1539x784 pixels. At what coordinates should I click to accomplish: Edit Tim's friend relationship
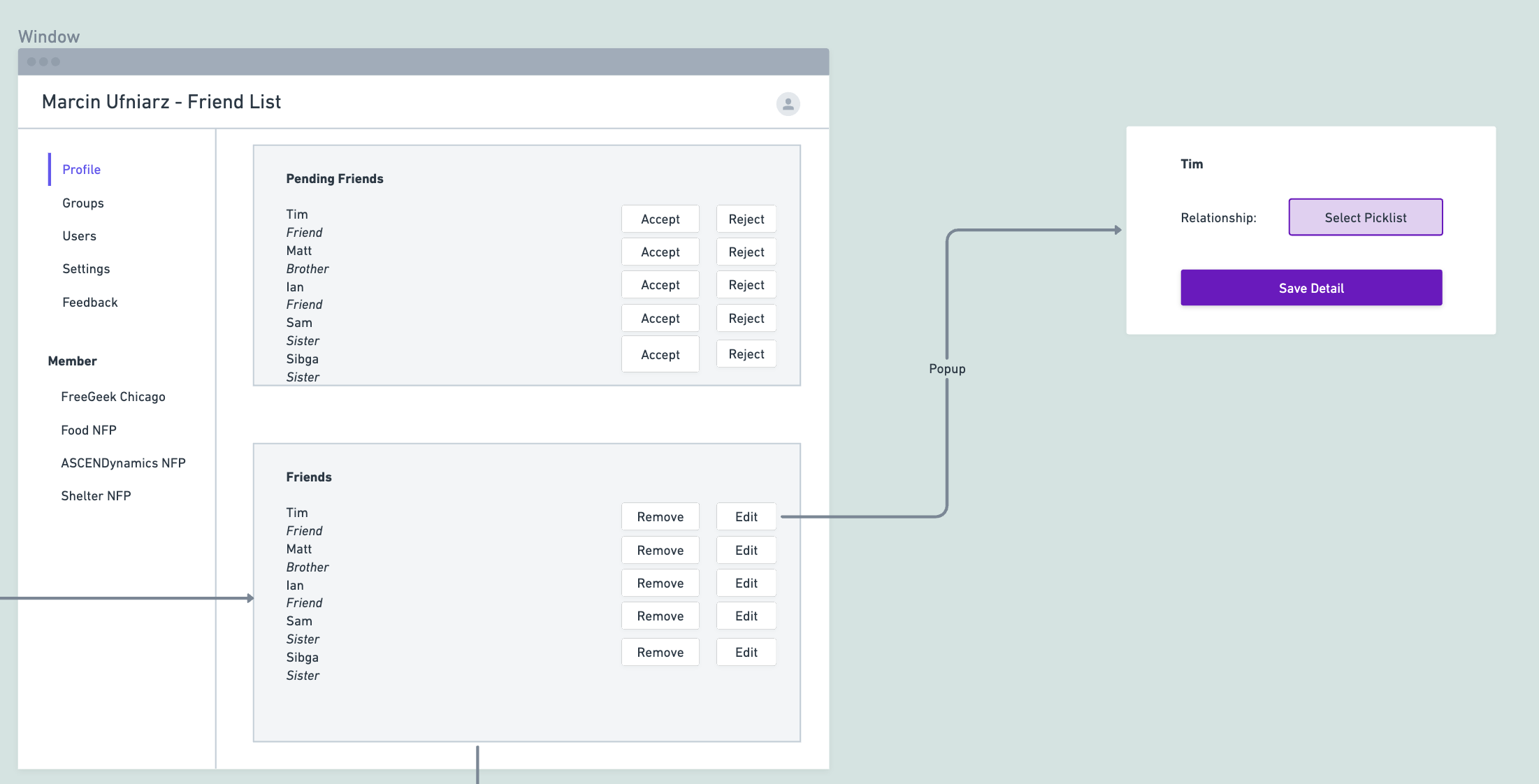(746, 516)
